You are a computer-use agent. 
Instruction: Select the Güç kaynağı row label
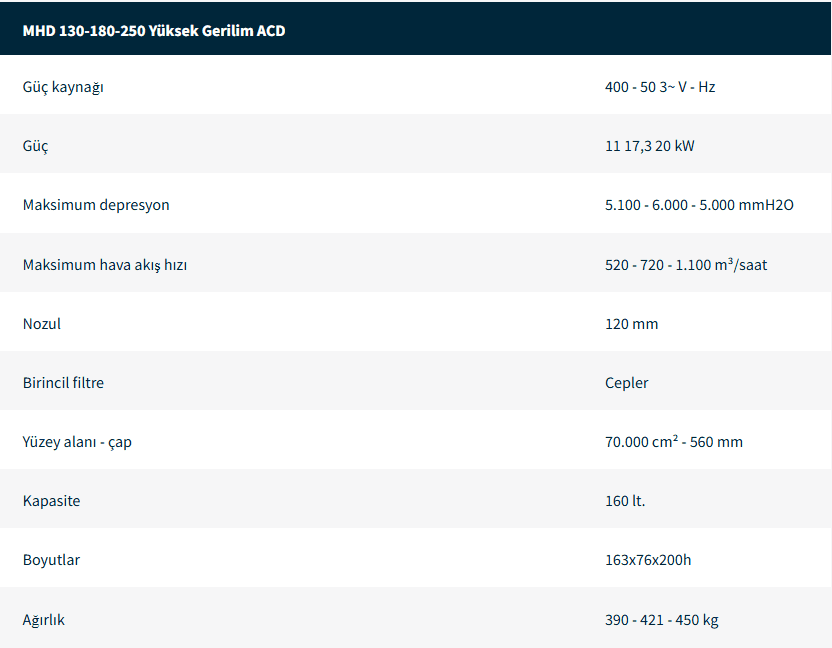tap(63, 87)
